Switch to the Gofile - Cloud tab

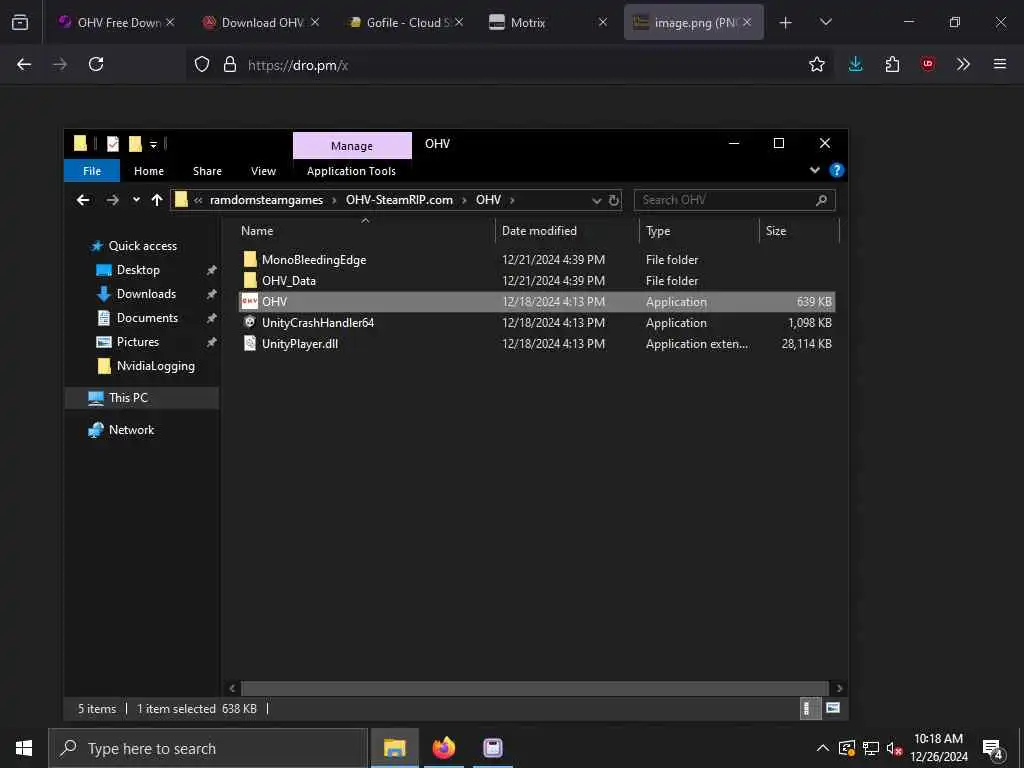coord(406,22)
